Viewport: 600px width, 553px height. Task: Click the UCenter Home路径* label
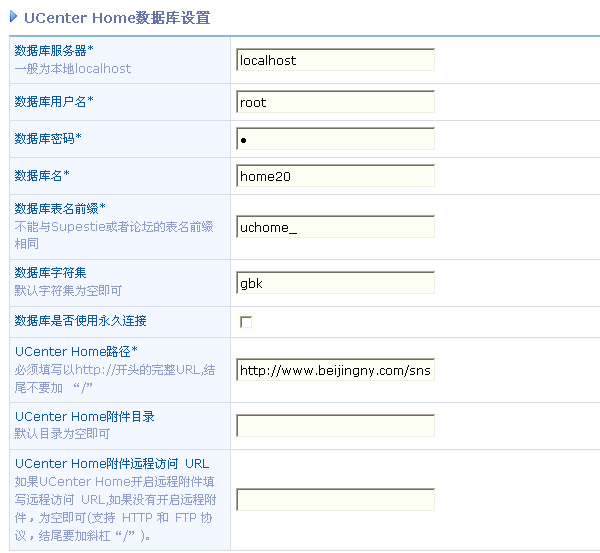(76, 351)
